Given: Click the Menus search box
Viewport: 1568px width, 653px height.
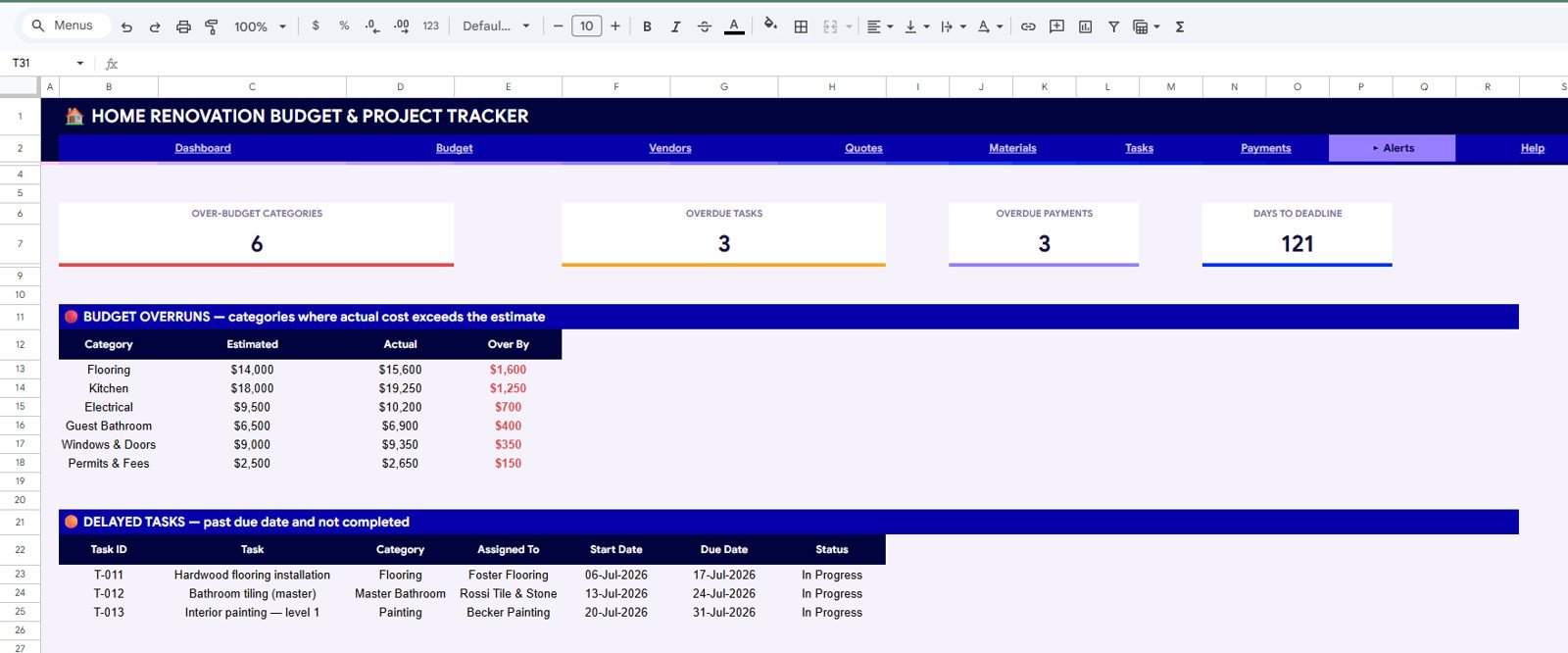Looking at the screenshot, I should coord(67,25).
